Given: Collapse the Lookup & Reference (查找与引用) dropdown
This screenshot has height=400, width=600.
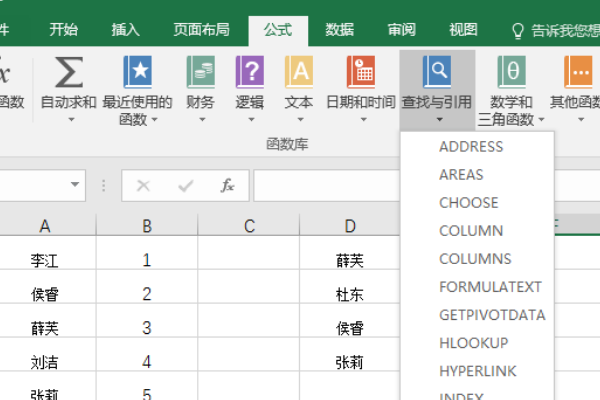Looking at the screenshot, I should coord(437,90).
